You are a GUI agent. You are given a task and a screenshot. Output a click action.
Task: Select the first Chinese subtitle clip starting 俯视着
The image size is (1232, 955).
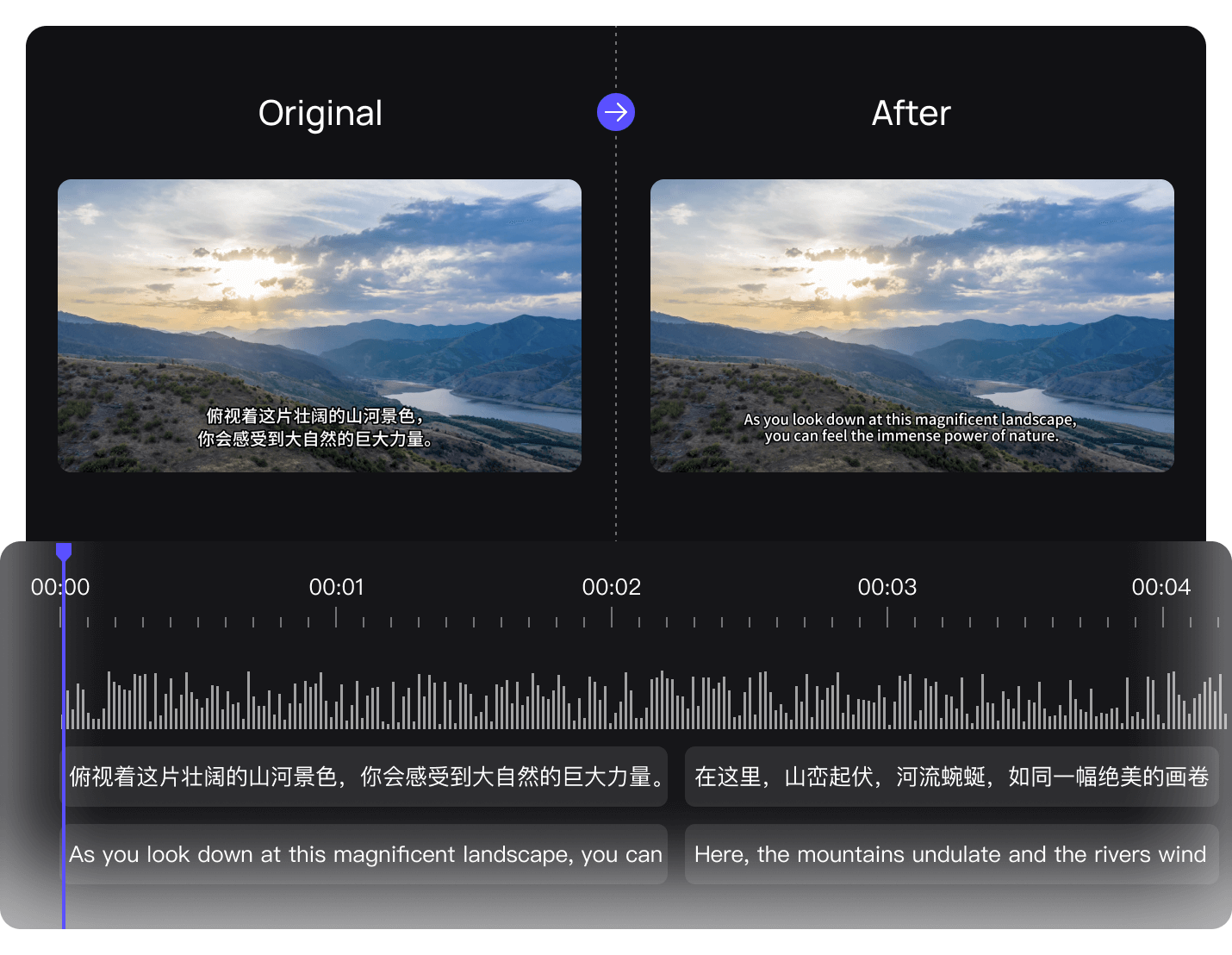point(366,777)
